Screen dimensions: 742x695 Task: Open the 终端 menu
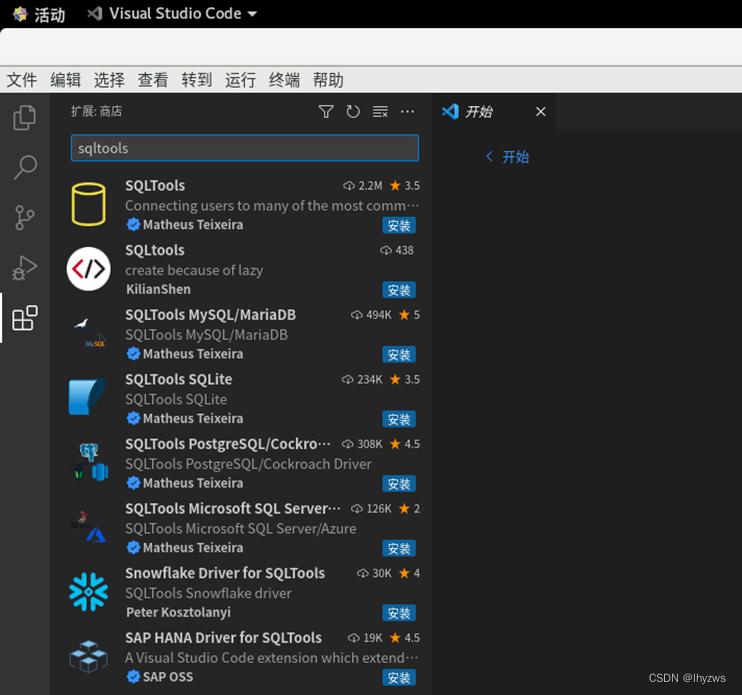click(284, 80)
